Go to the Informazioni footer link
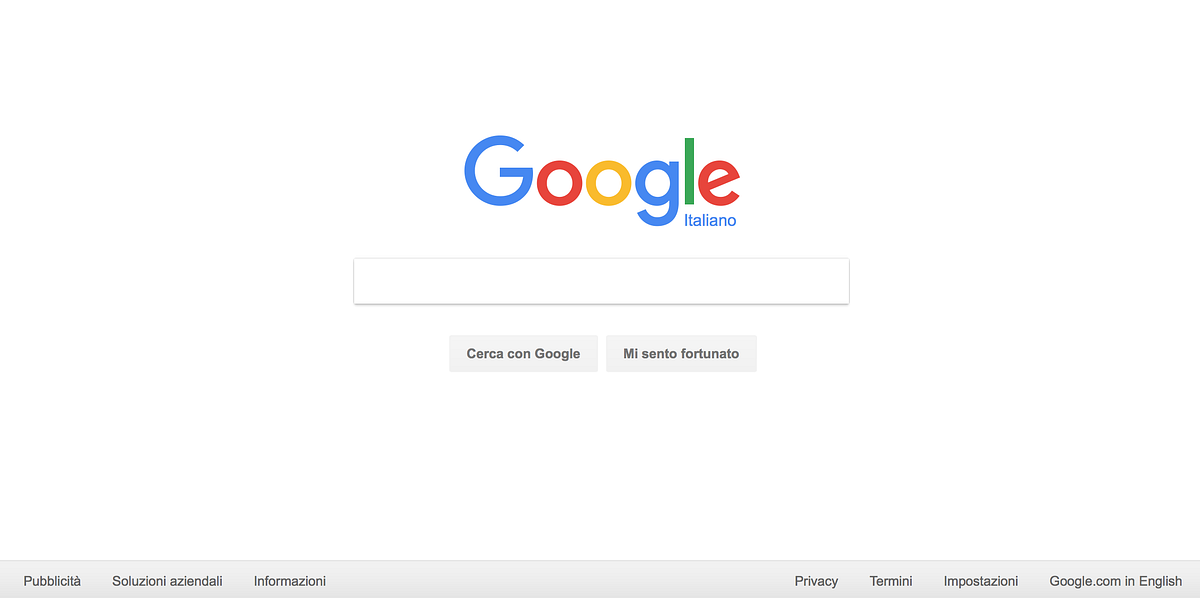This screenshot has height=598, width=1200. pyautogui.click(x=290, y=581)
